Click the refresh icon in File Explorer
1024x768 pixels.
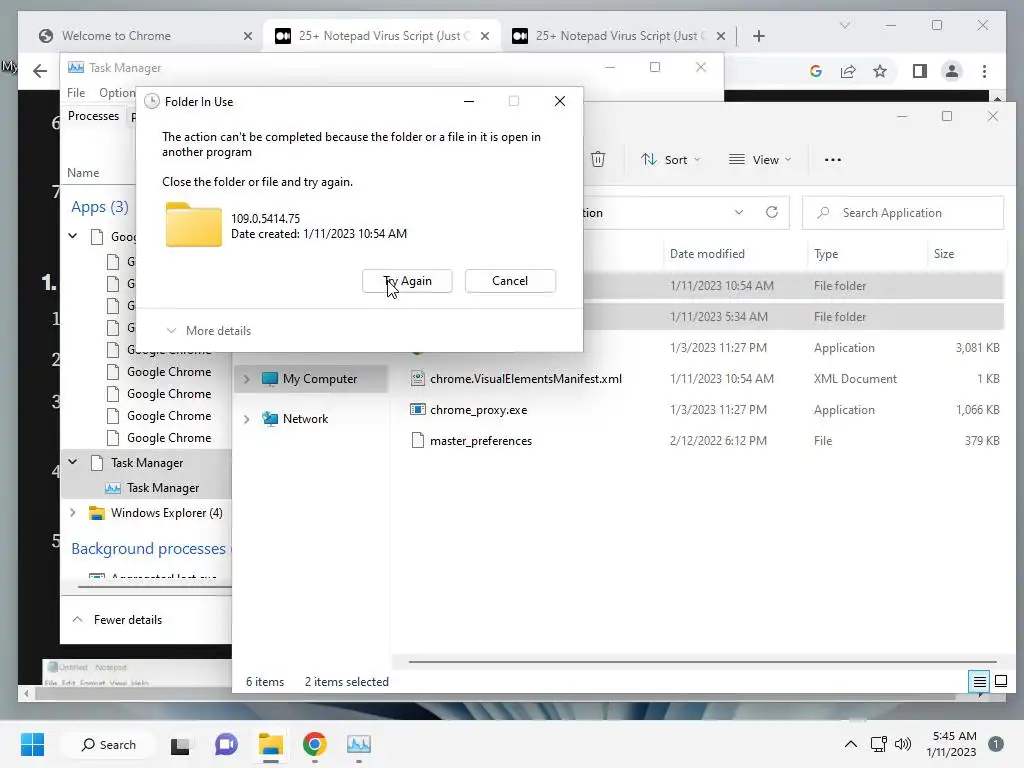[x=772, y=212]
